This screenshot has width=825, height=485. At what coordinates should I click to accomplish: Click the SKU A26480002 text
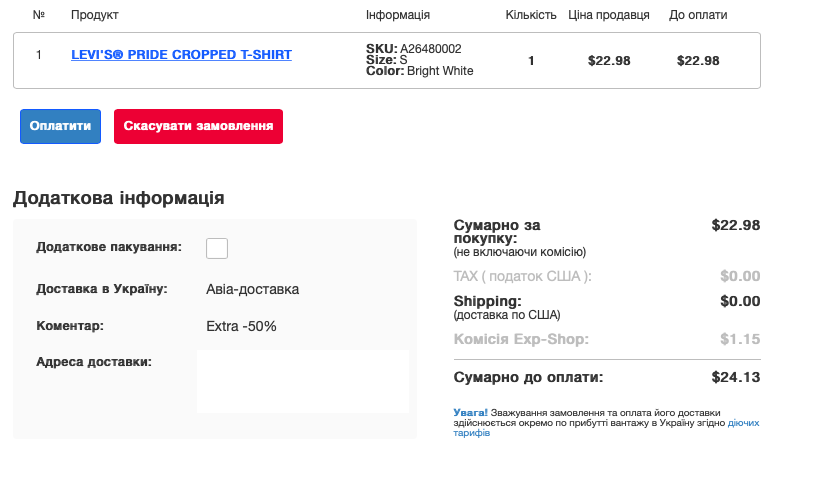pos(414,49)
